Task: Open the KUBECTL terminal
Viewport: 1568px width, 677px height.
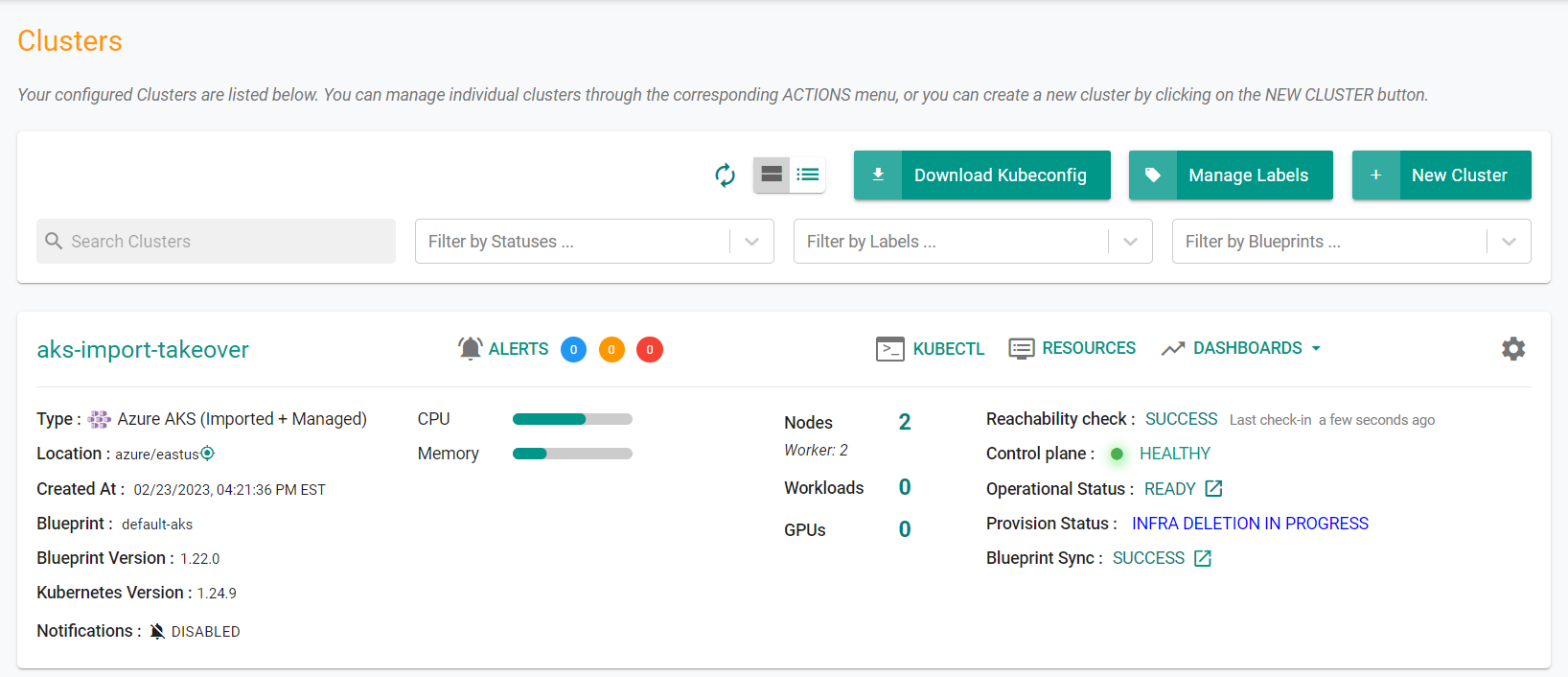Action: tap(931, 348)
